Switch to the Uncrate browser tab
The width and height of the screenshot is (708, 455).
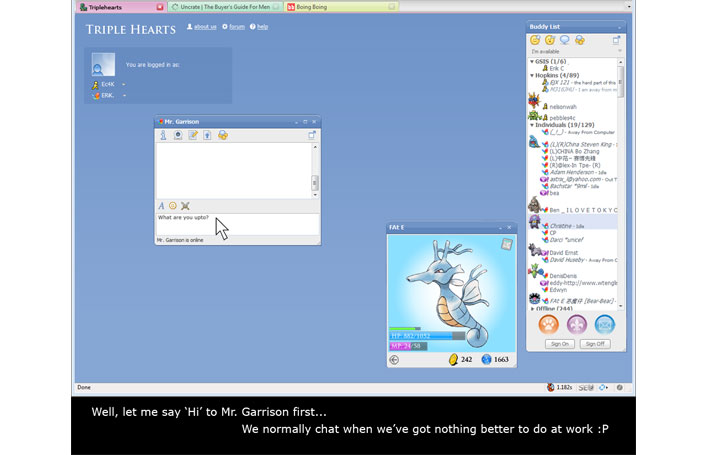coord(220,7)
